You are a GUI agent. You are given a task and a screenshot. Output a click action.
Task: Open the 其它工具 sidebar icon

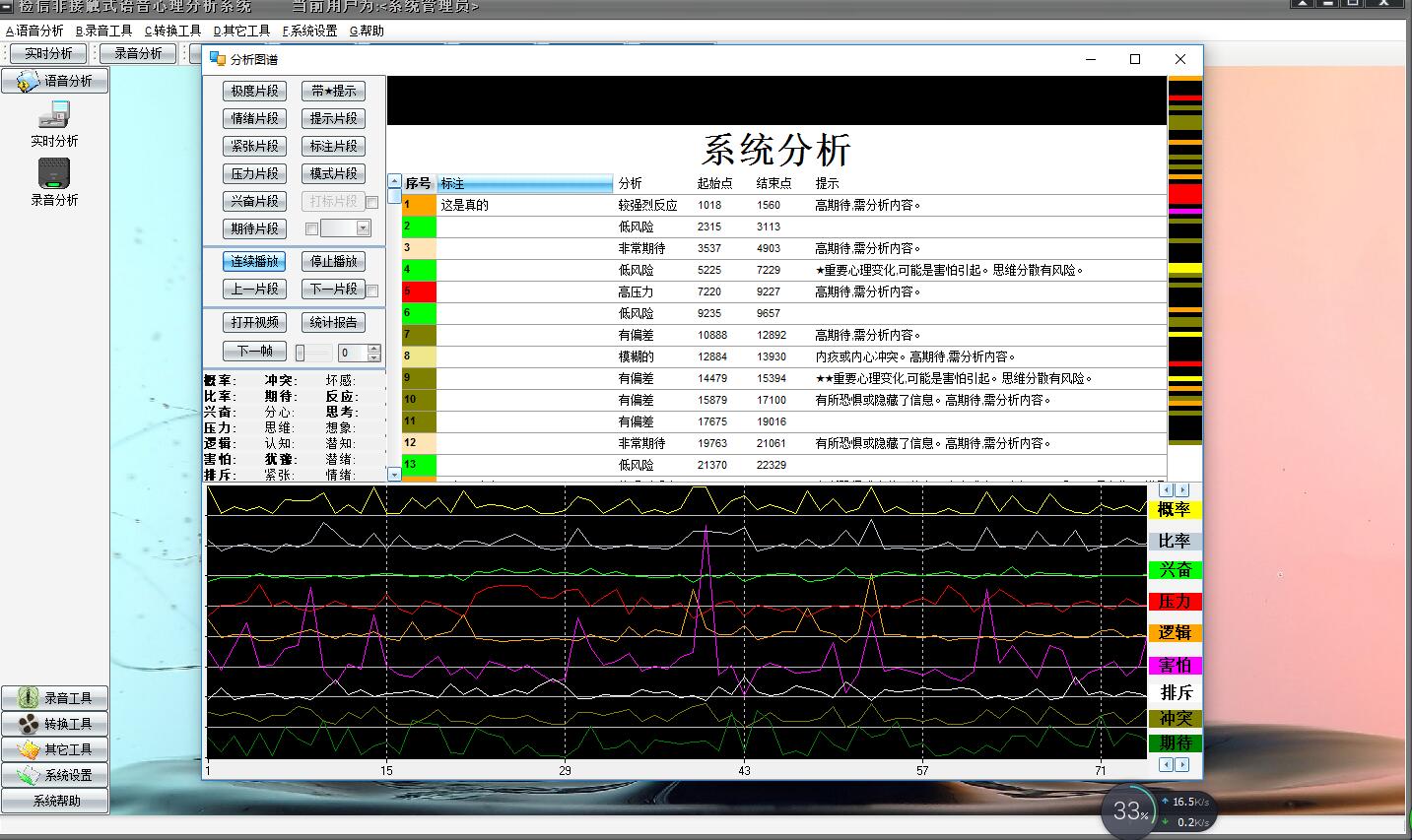click(x=29, y=749)
